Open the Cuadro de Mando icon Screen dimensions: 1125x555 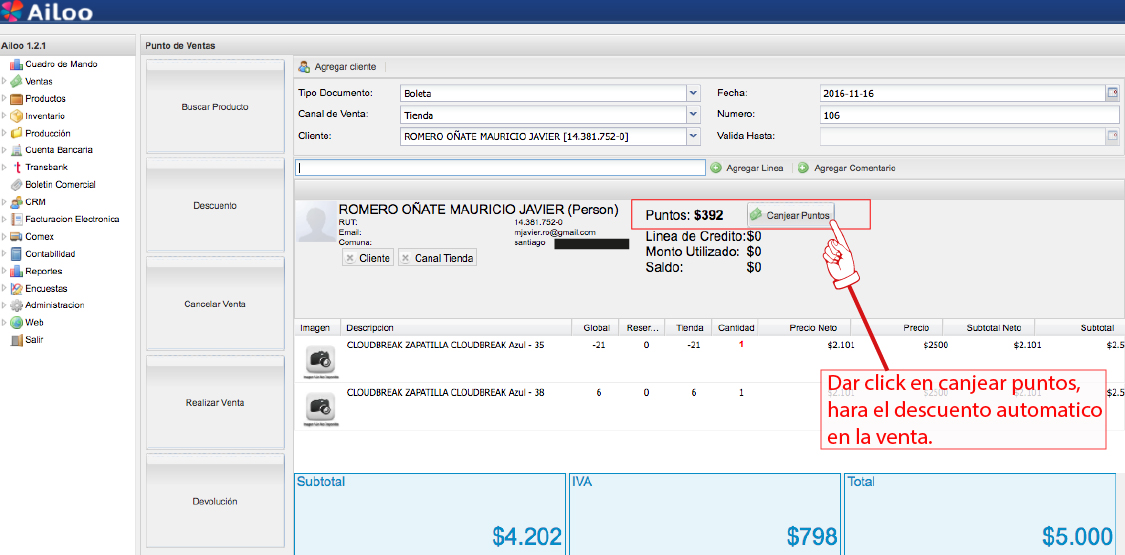coord(16,64)
